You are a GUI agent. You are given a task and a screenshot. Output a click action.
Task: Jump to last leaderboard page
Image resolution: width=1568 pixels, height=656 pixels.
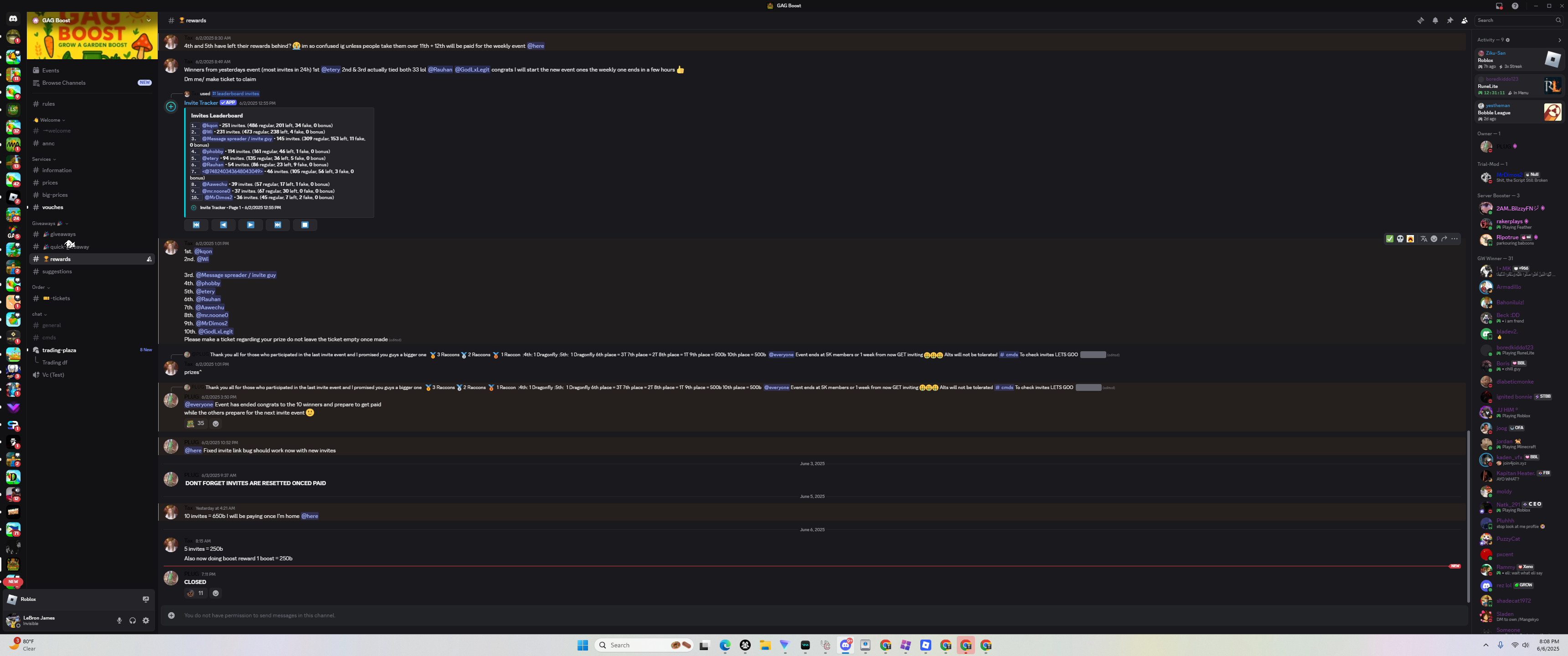[278, 225]
